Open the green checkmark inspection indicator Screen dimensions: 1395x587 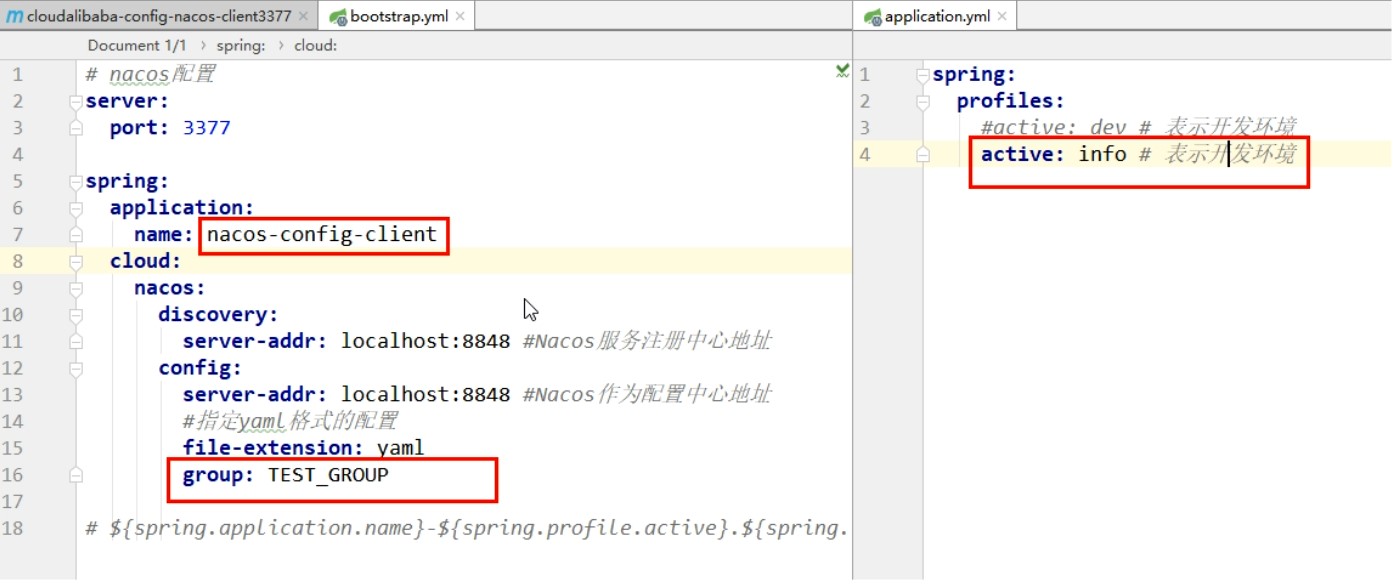(x=842, y=70)
